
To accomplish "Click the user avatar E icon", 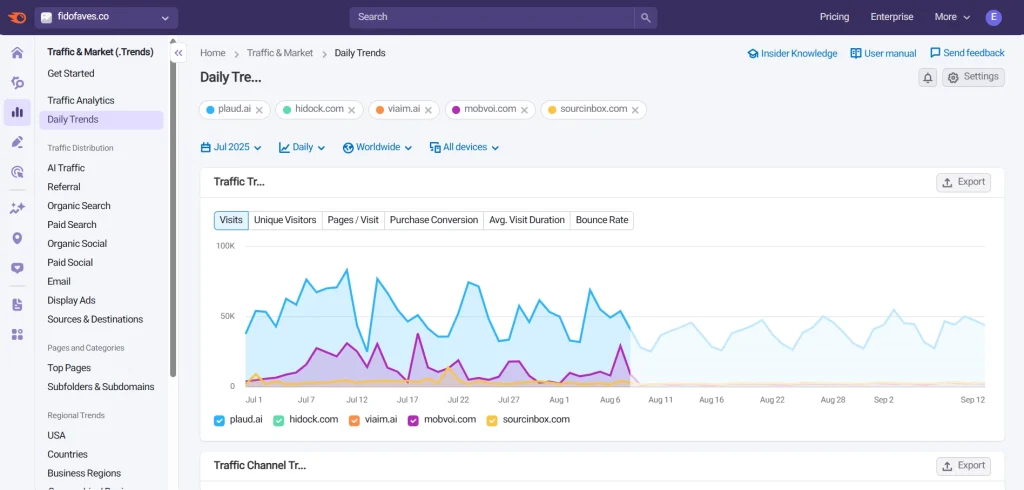I will 993,17.
